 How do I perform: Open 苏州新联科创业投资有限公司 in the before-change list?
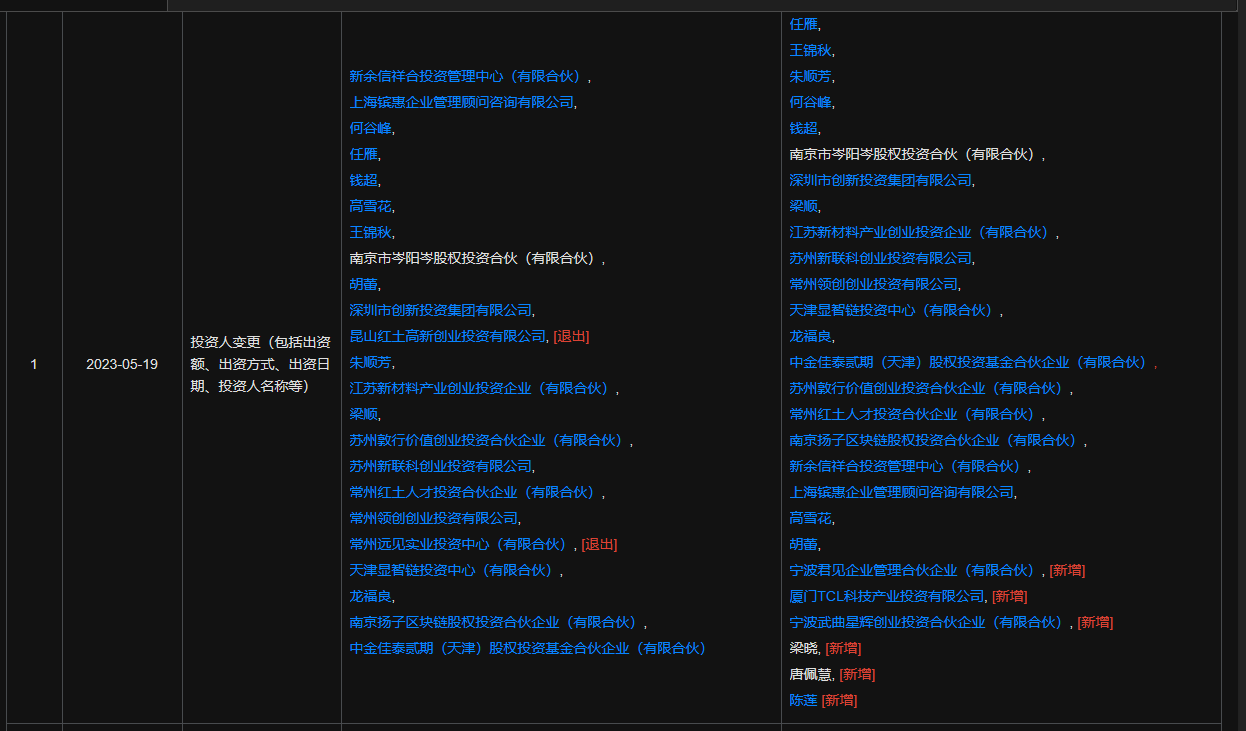click(440, 466)
